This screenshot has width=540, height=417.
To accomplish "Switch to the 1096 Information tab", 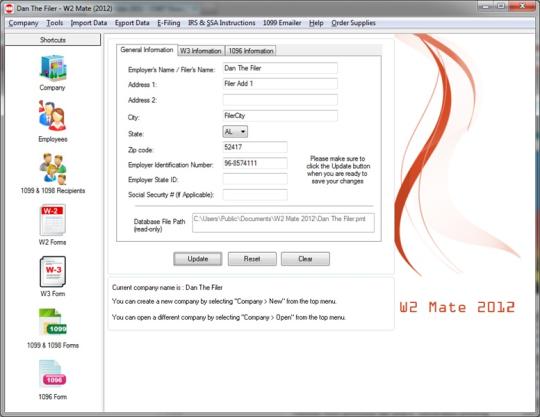I will tap(251, 51).
